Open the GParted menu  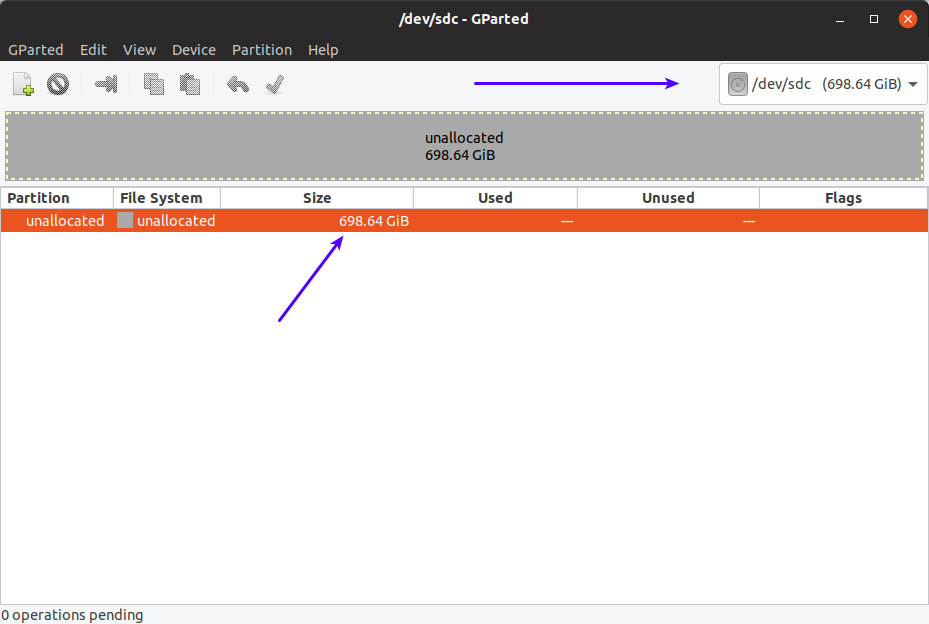click(36, 50)
